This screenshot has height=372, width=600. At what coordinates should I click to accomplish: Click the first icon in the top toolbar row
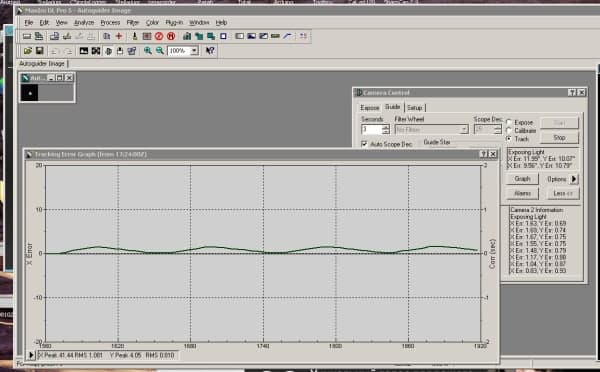pos(27,36)
